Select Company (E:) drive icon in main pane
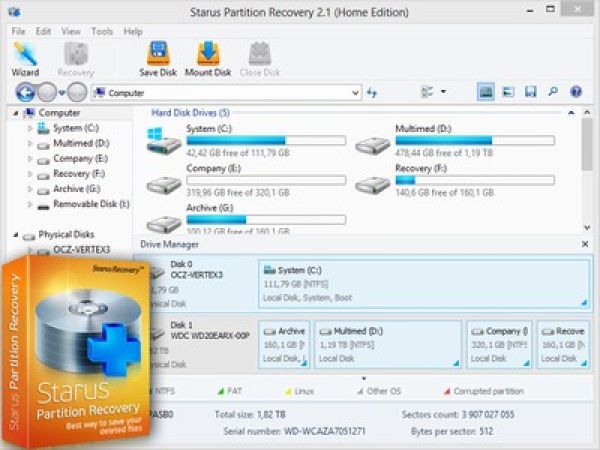This screenshot has width=600, height=450. point(164,185)
